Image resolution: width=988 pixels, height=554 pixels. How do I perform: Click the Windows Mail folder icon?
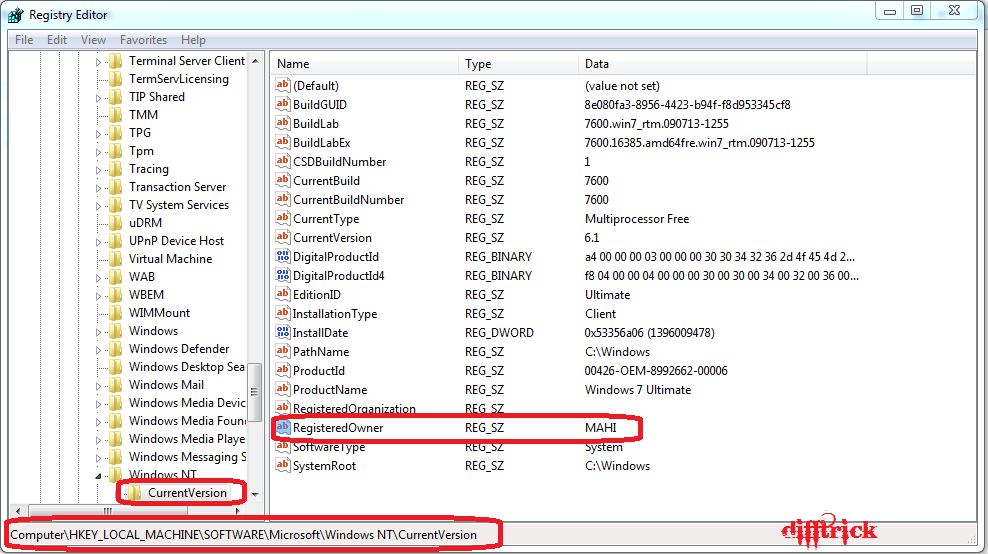[115, 384]
